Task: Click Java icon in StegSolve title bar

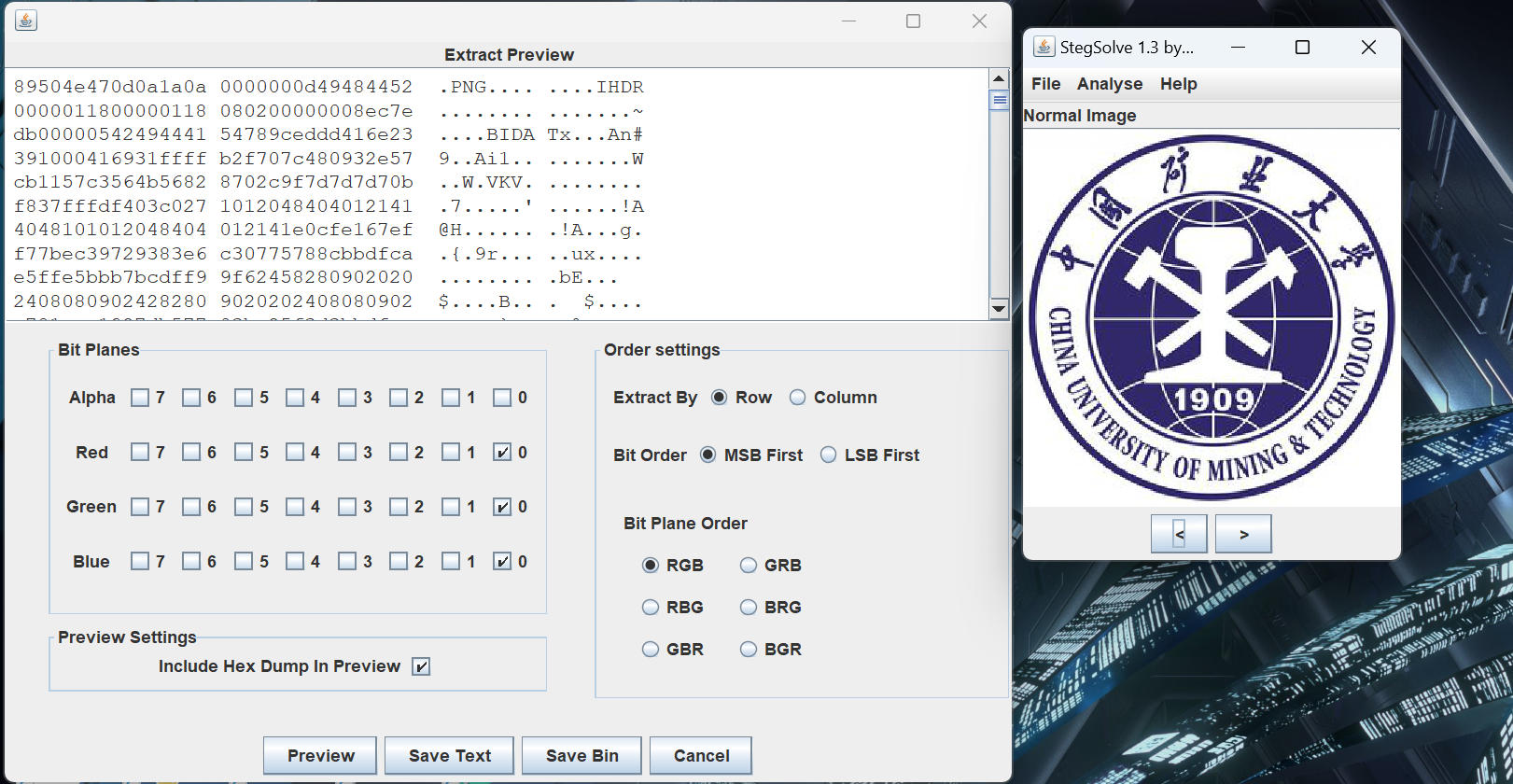Action: 1044,47
